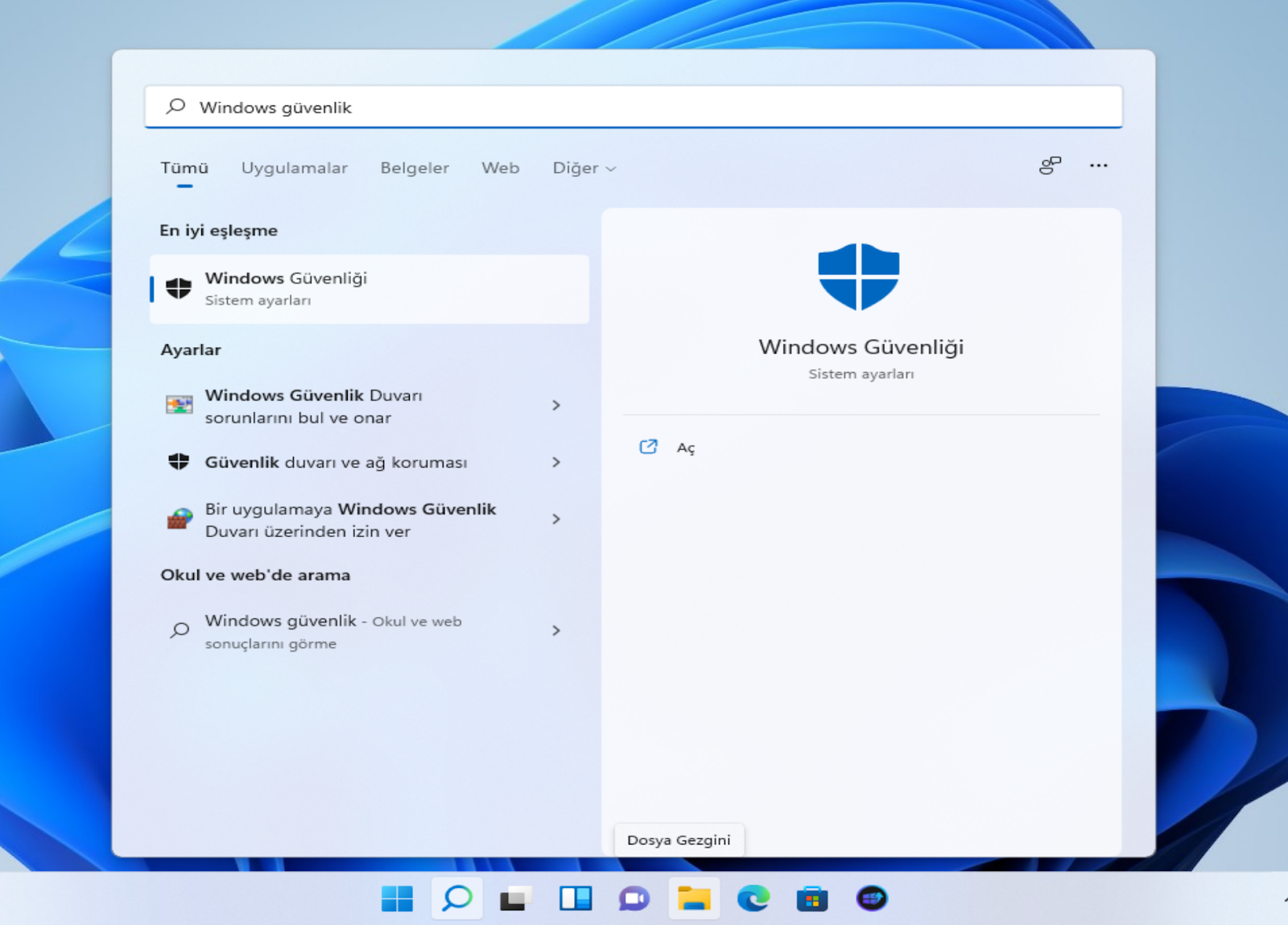Viewport: 1288px width, 925px height.
Task: Click the Windows Güvenlik Duvarı troubleshoot icon
Action: [179, 405]
